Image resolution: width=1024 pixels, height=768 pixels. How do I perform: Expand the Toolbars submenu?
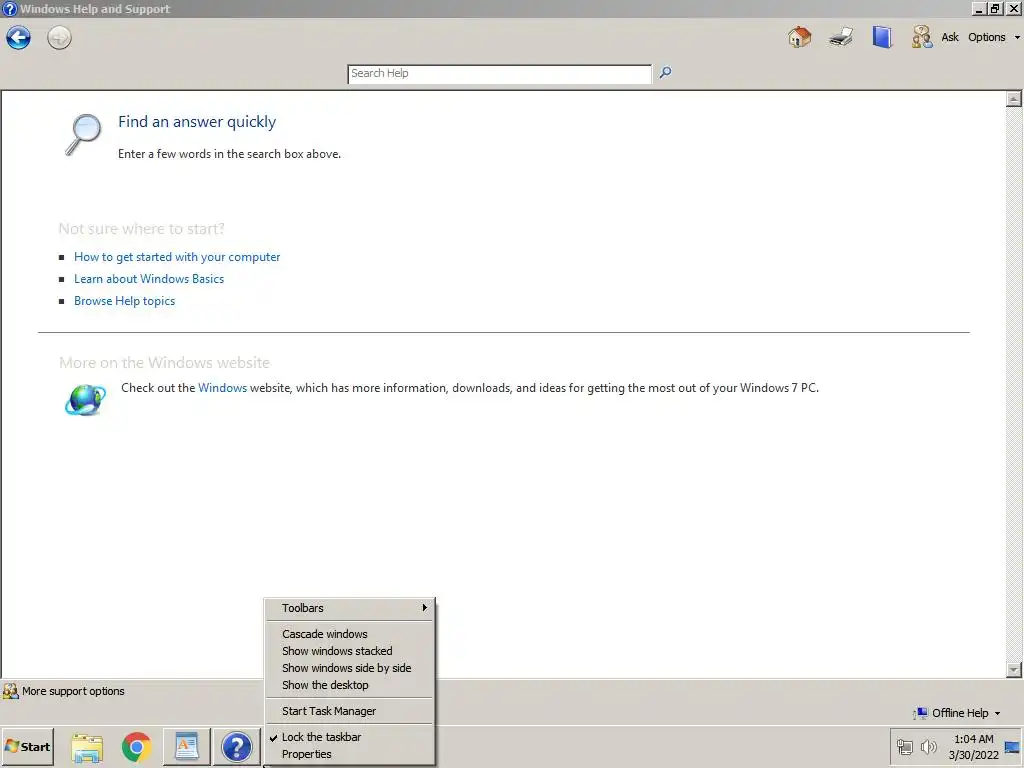[x=350, y=608]
